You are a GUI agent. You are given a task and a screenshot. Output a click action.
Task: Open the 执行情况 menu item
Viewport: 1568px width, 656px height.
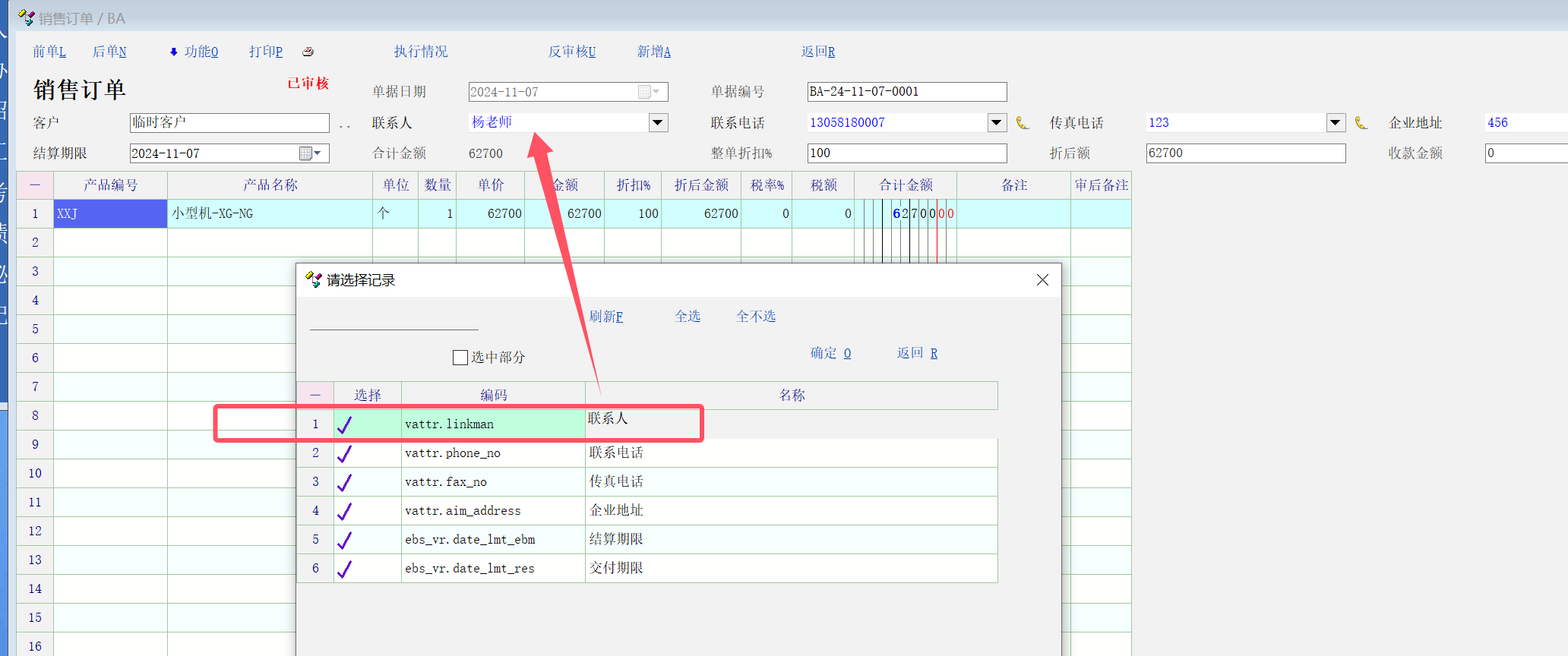(x=421, y=52)
